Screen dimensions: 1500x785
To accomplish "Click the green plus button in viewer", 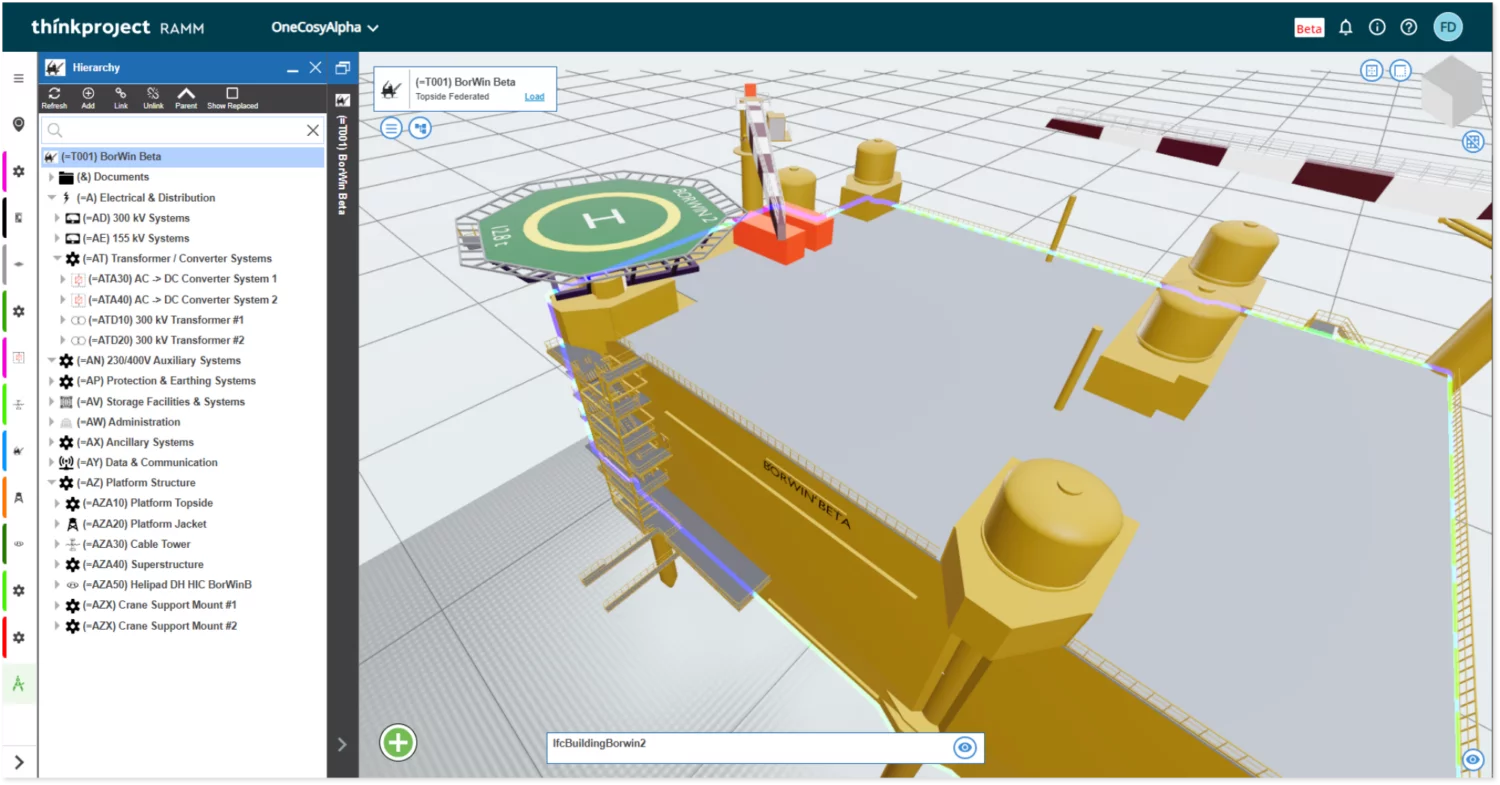I will [398, 743].
